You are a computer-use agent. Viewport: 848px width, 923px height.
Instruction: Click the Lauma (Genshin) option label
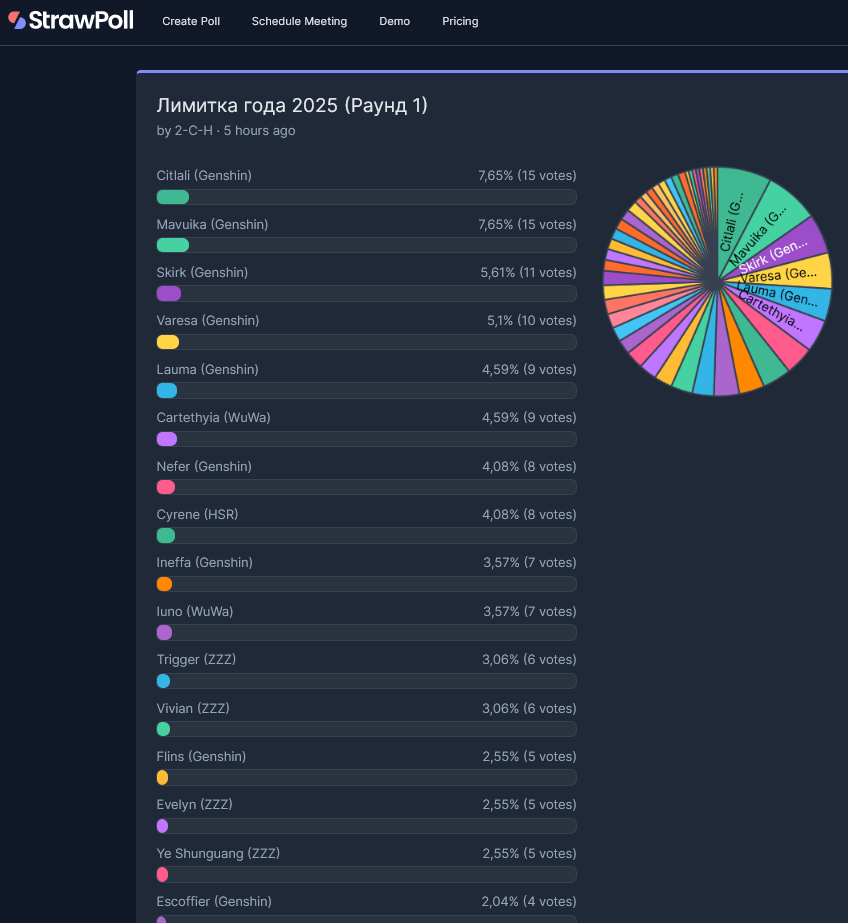pos(207,370)
